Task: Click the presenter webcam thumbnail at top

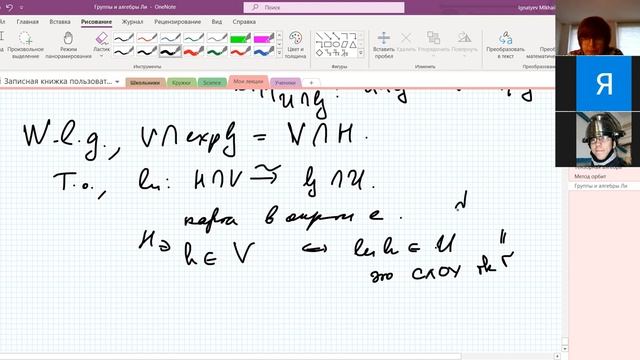Action: click(x=598, y=28)
